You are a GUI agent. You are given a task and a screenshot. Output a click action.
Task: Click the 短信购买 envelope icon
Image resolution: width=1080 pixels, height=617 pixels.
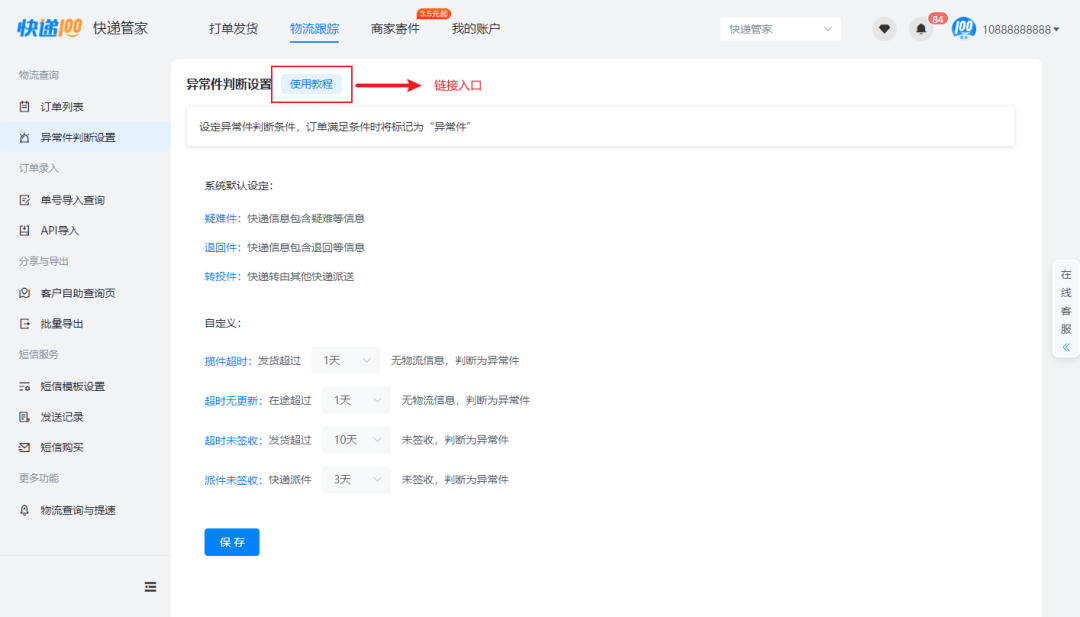(25, 448)
